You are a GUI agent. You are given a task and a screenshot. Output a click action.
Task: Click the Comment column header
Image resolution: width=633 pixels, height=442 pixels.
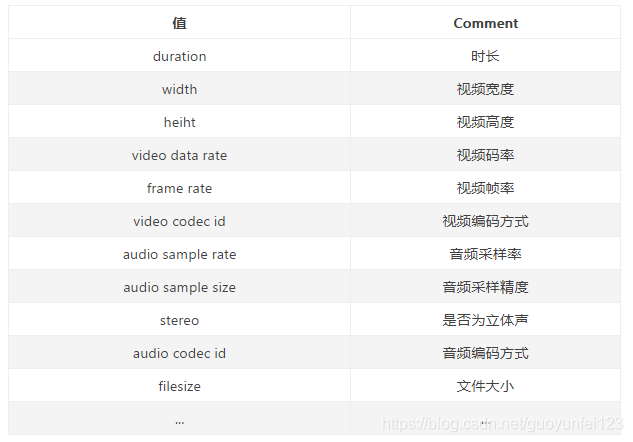point(485,23)
